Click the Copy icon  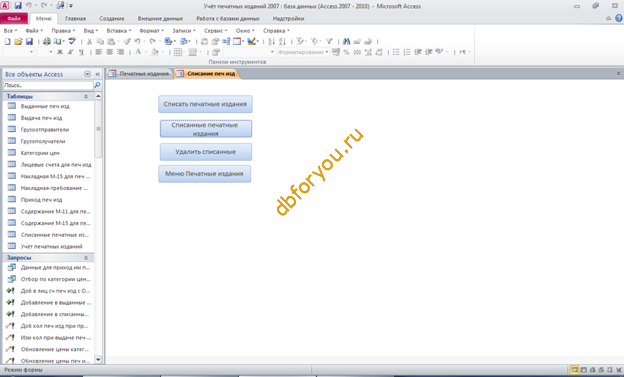[100, 41]
